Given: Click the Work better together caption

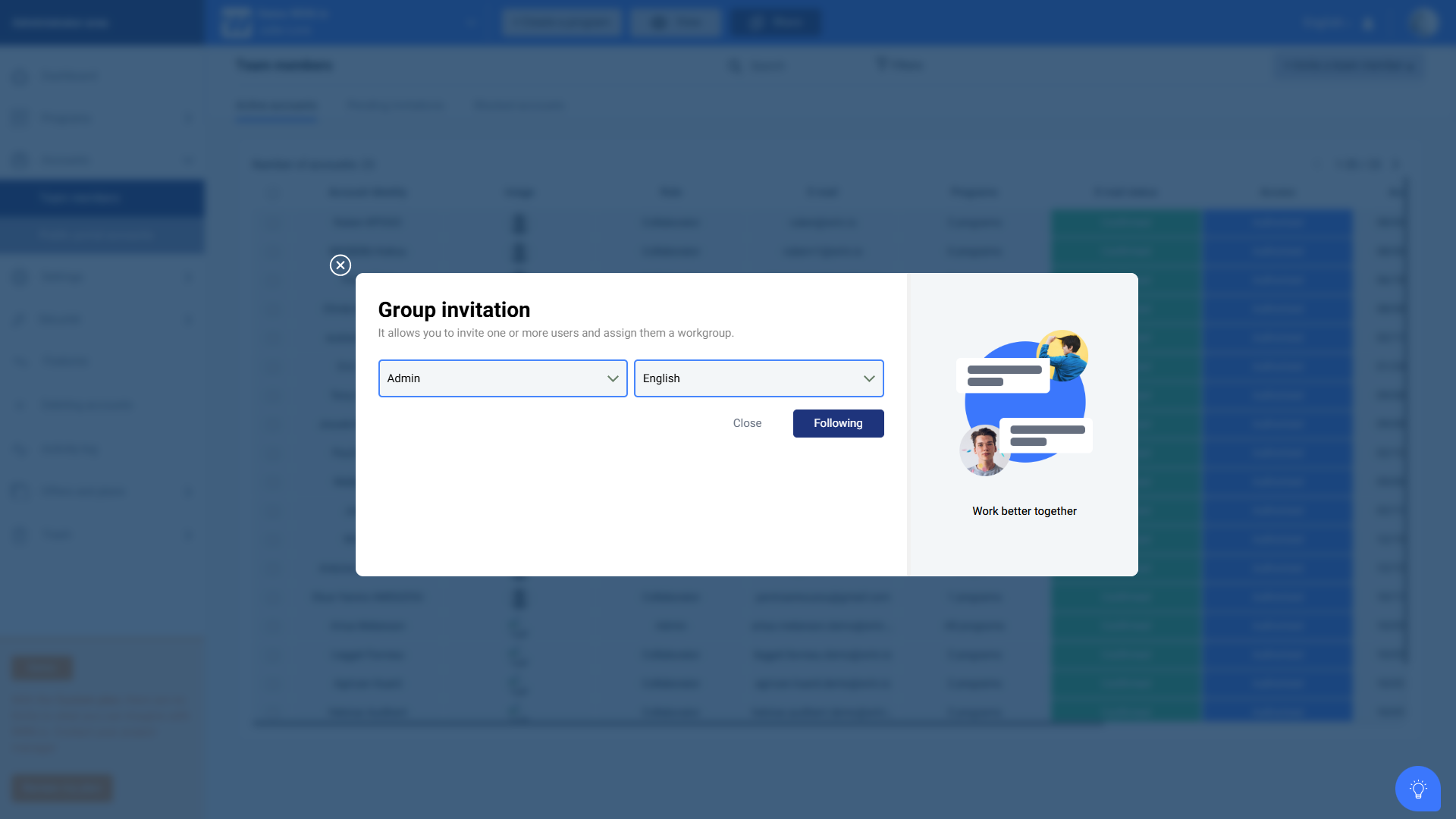Looking at the screenshot, I should tap(1024, 511).
